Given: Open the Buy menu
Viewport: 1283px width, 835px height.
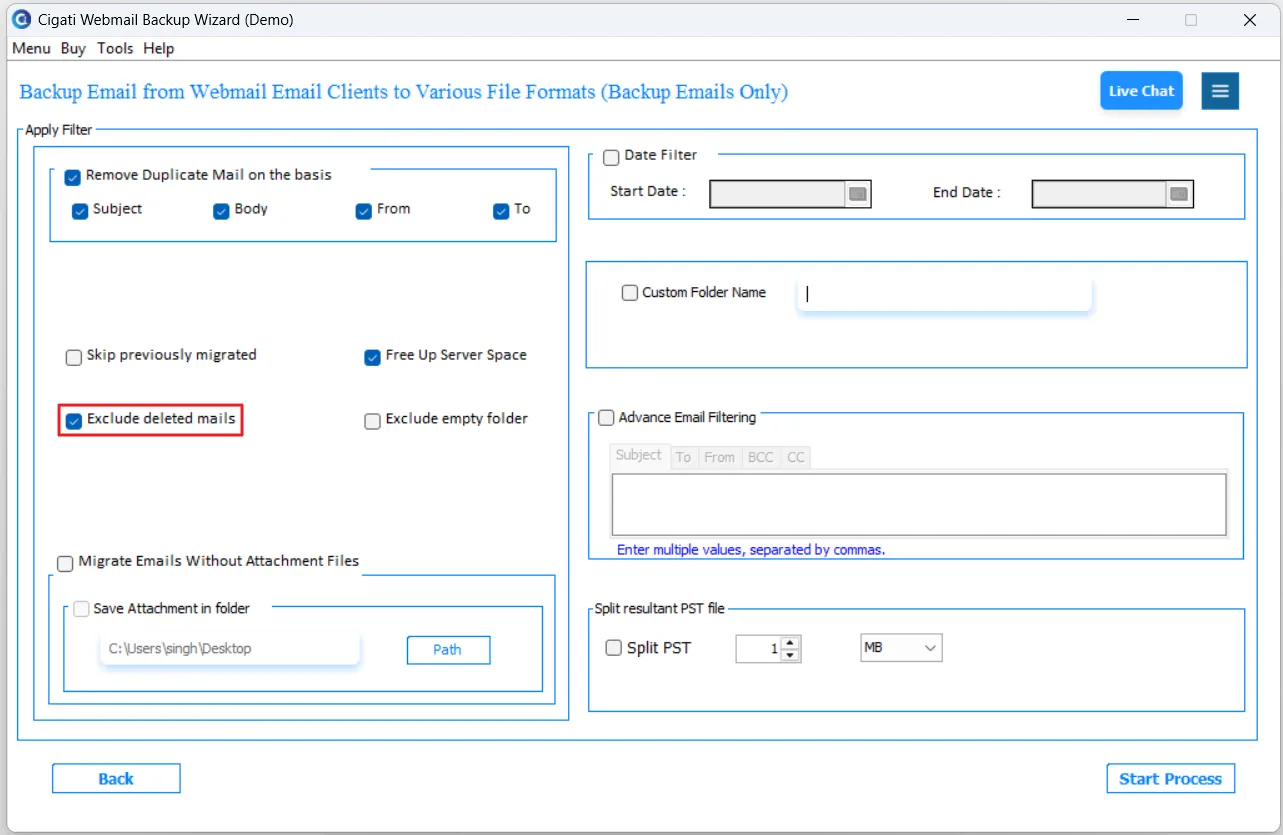Looking at the screenshot, I should [x=73, y=48].
